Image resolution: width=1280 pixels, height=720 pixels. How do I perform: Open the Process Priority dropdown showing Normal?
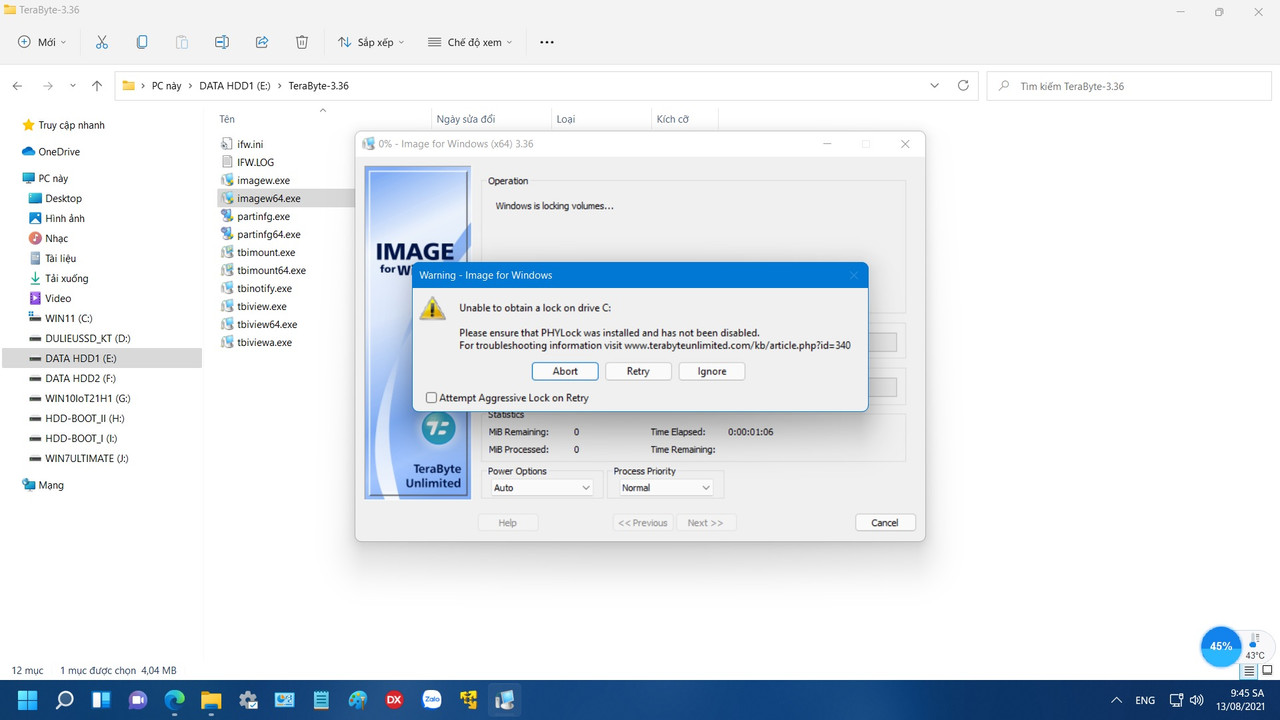665,488
